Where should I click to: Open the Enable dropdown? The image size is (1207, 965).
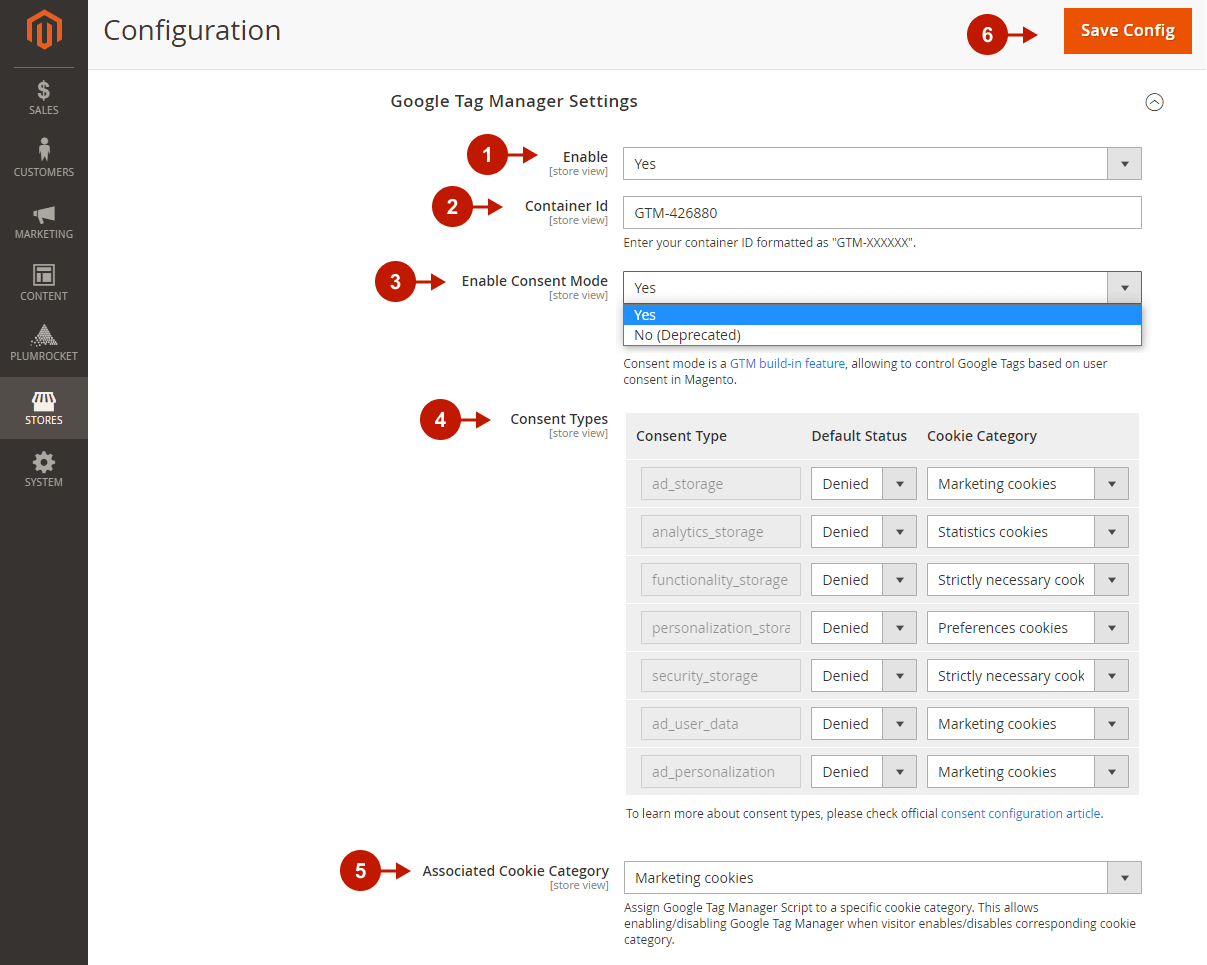[881, 164]
